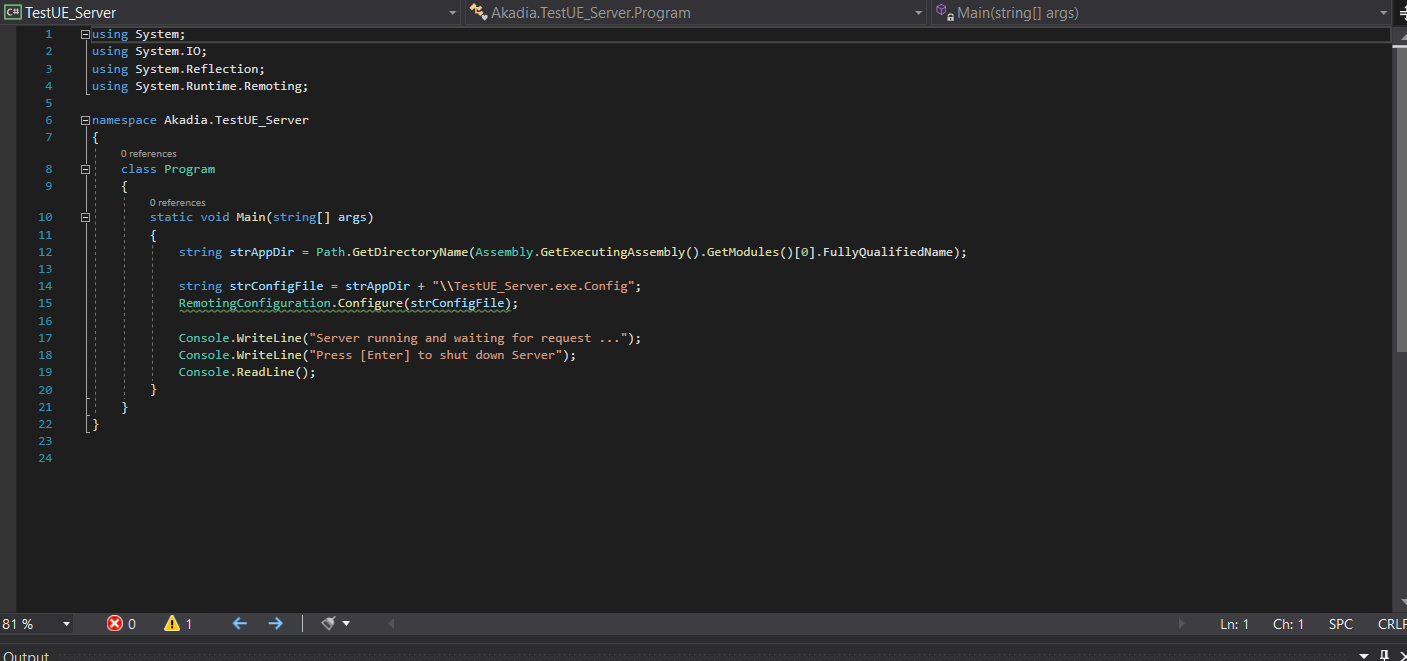Click the method cube icon beside Main(string[] args)

944,13
